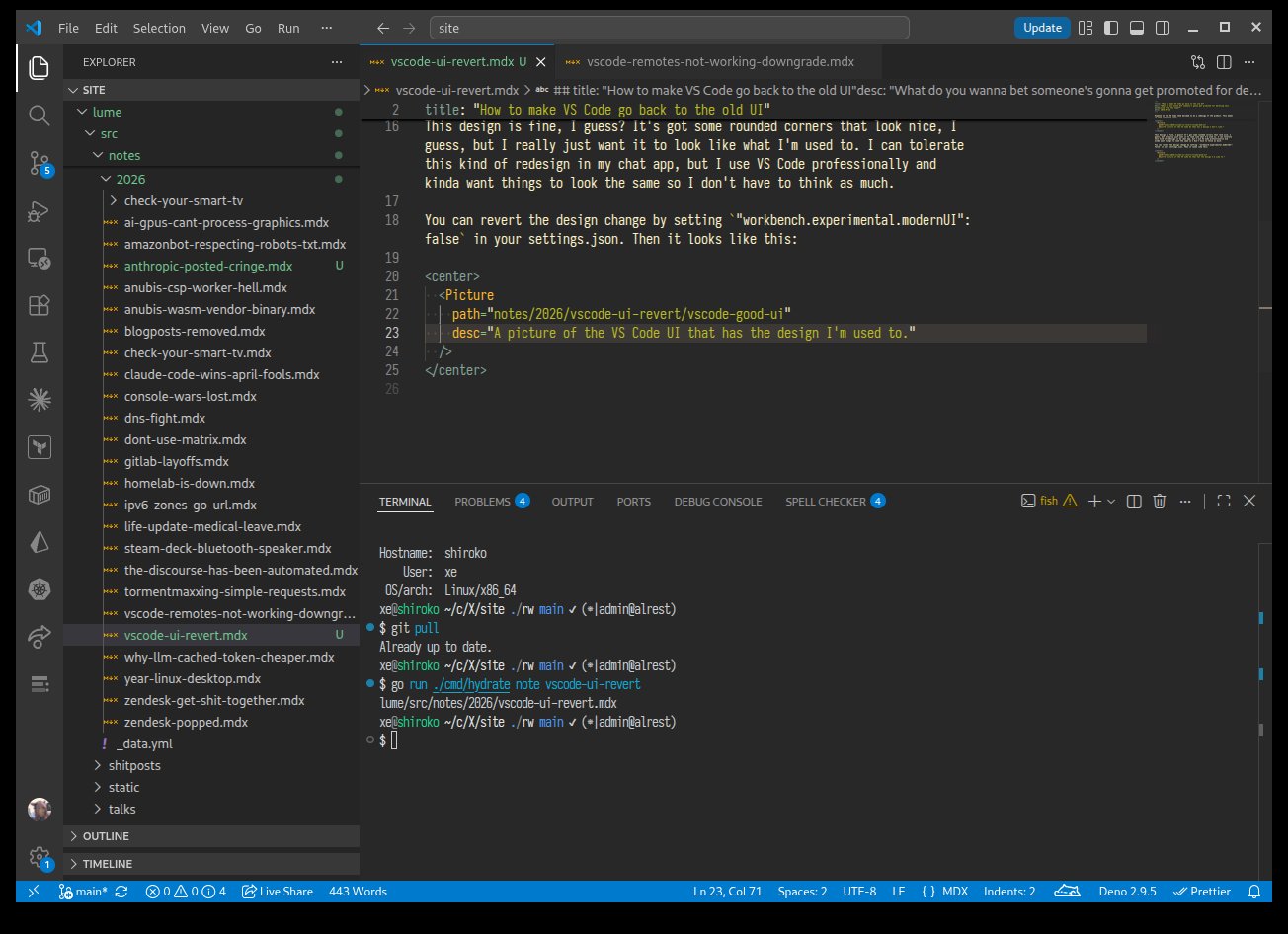This screenshot has width=1288, height=934.
Task: Toggle the Primary Side Bar visibility
Action: [x=1111, y=29]
